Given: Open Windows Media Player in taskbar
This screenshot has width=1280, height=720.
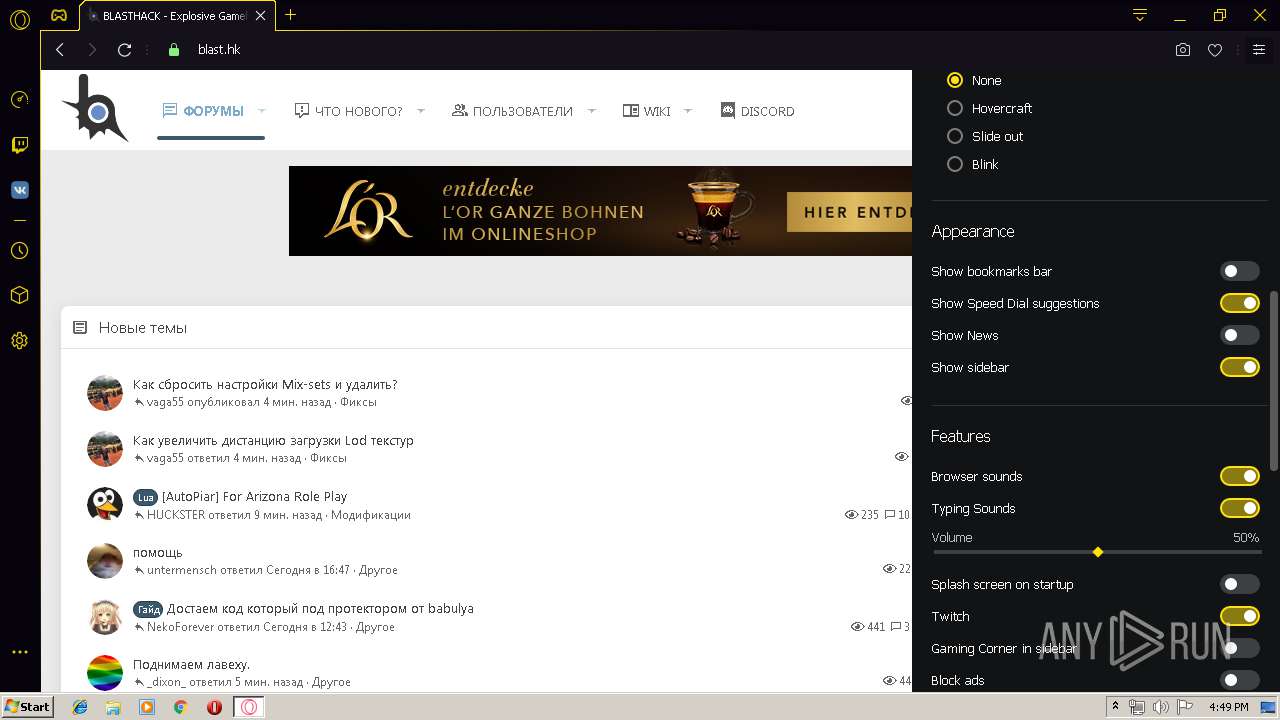Looking at the screenshot, I should pyautogui.click(x=147, y=707).
